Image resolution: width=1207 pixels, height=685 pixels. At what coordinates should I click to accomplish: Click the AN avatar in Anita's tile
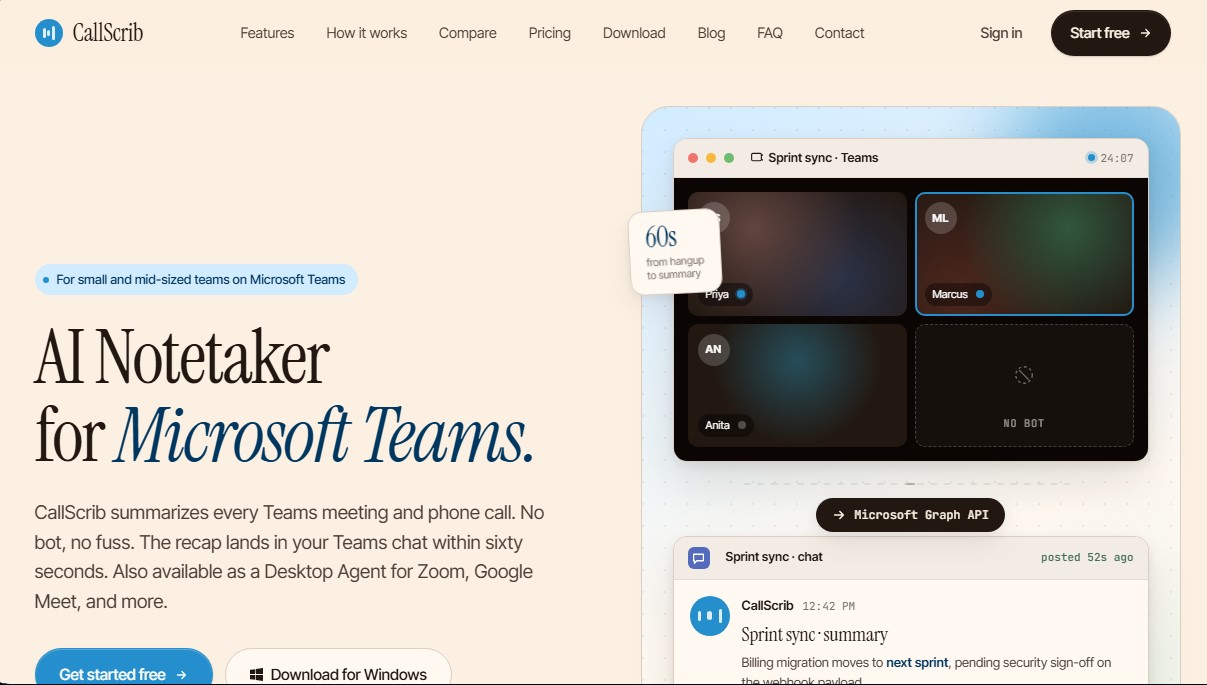point(713,350)
